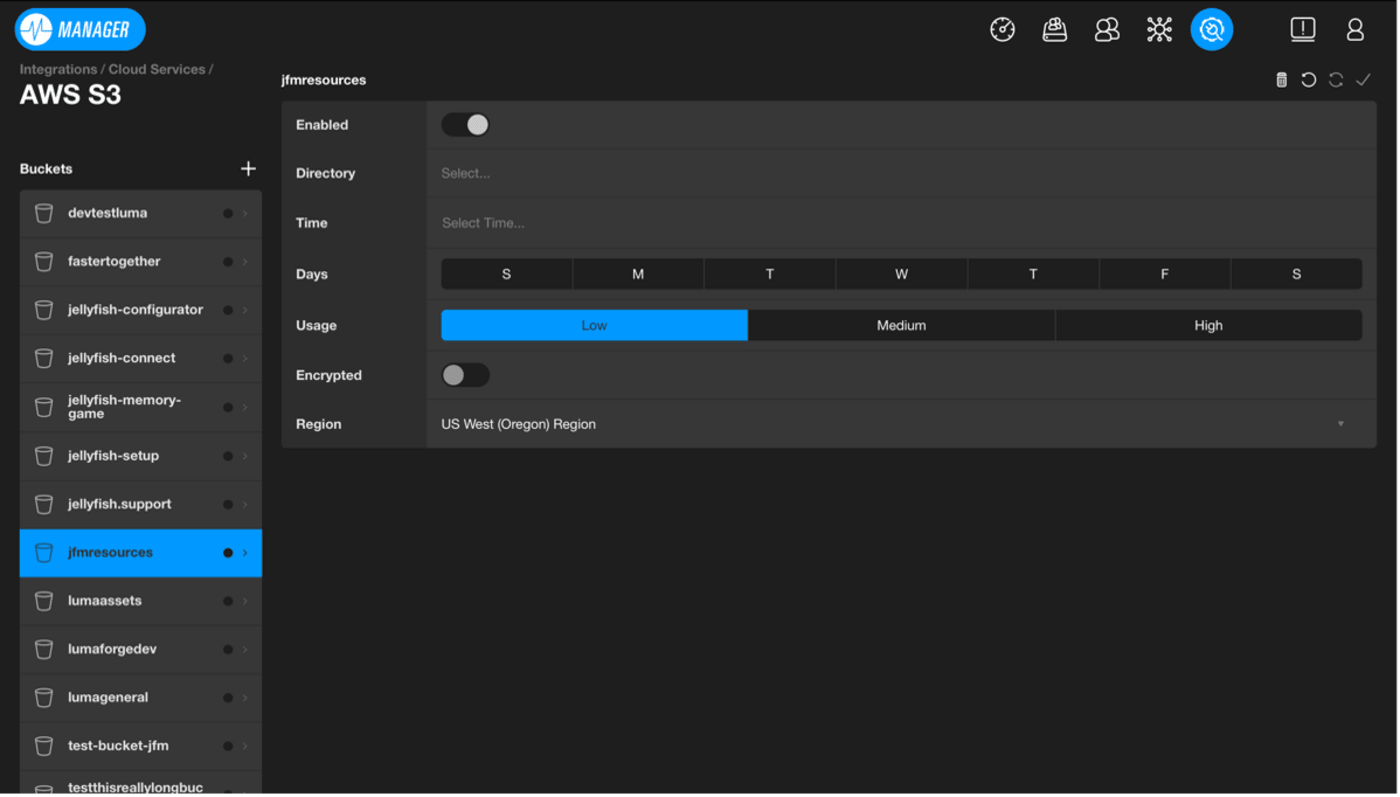1400x797 pixels.
Task: Click the undo revert arrow icon
Action: click(x=1308, y=80)
